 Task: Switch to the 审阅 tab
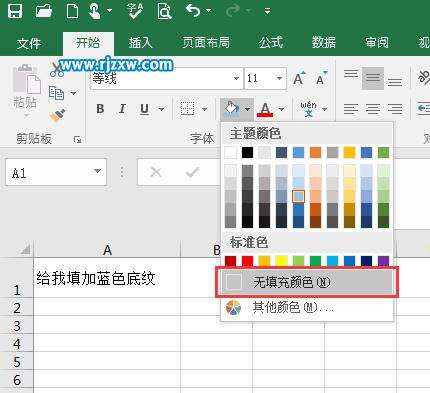click(377, 43)
